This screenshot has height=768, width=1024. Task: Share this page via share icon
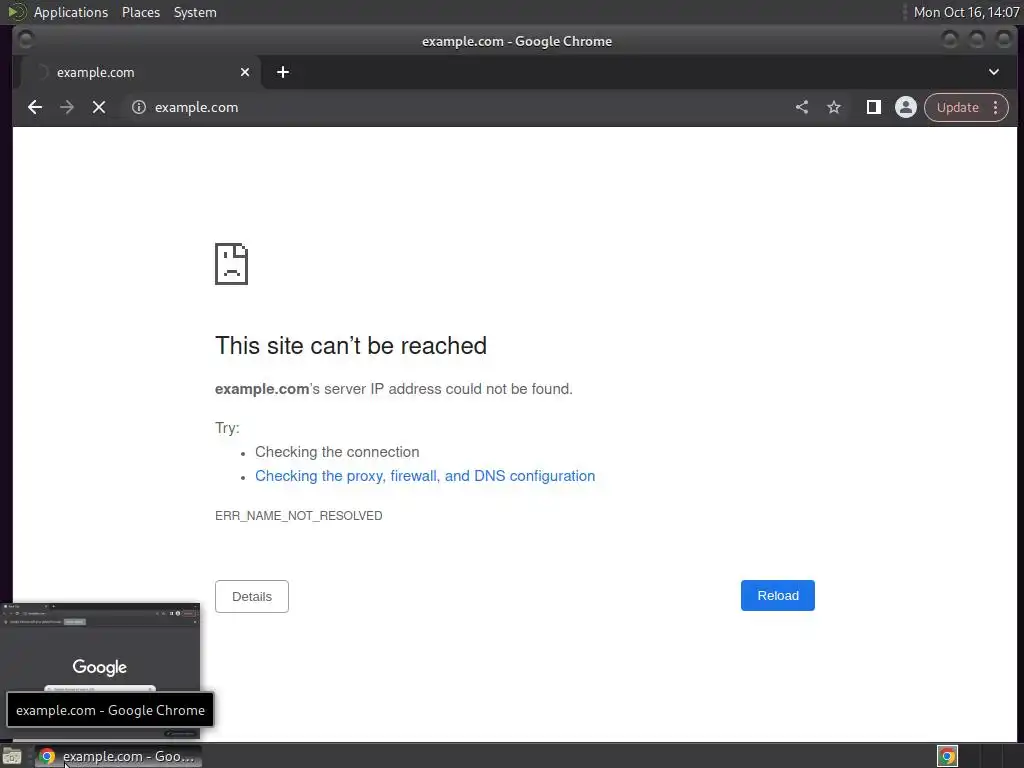(802, 107)
